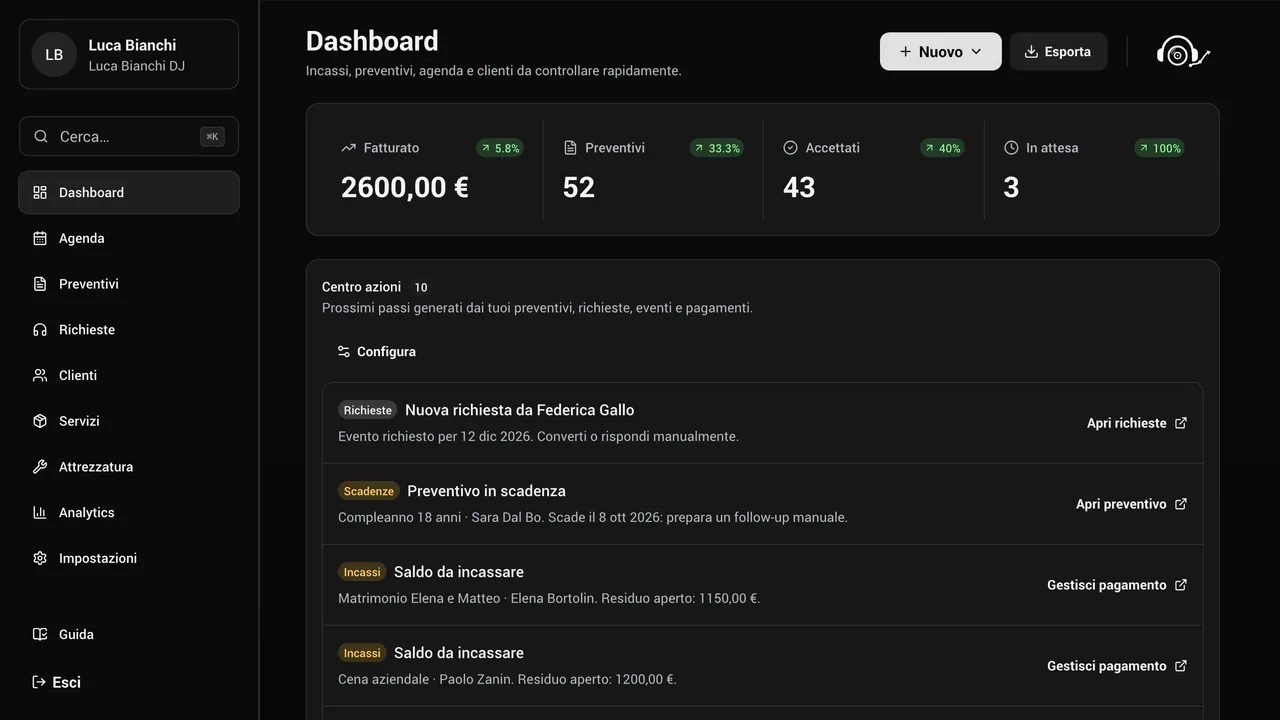
Task: Click the ⌘K shortcut hint badge
Action: pos(212,136)
